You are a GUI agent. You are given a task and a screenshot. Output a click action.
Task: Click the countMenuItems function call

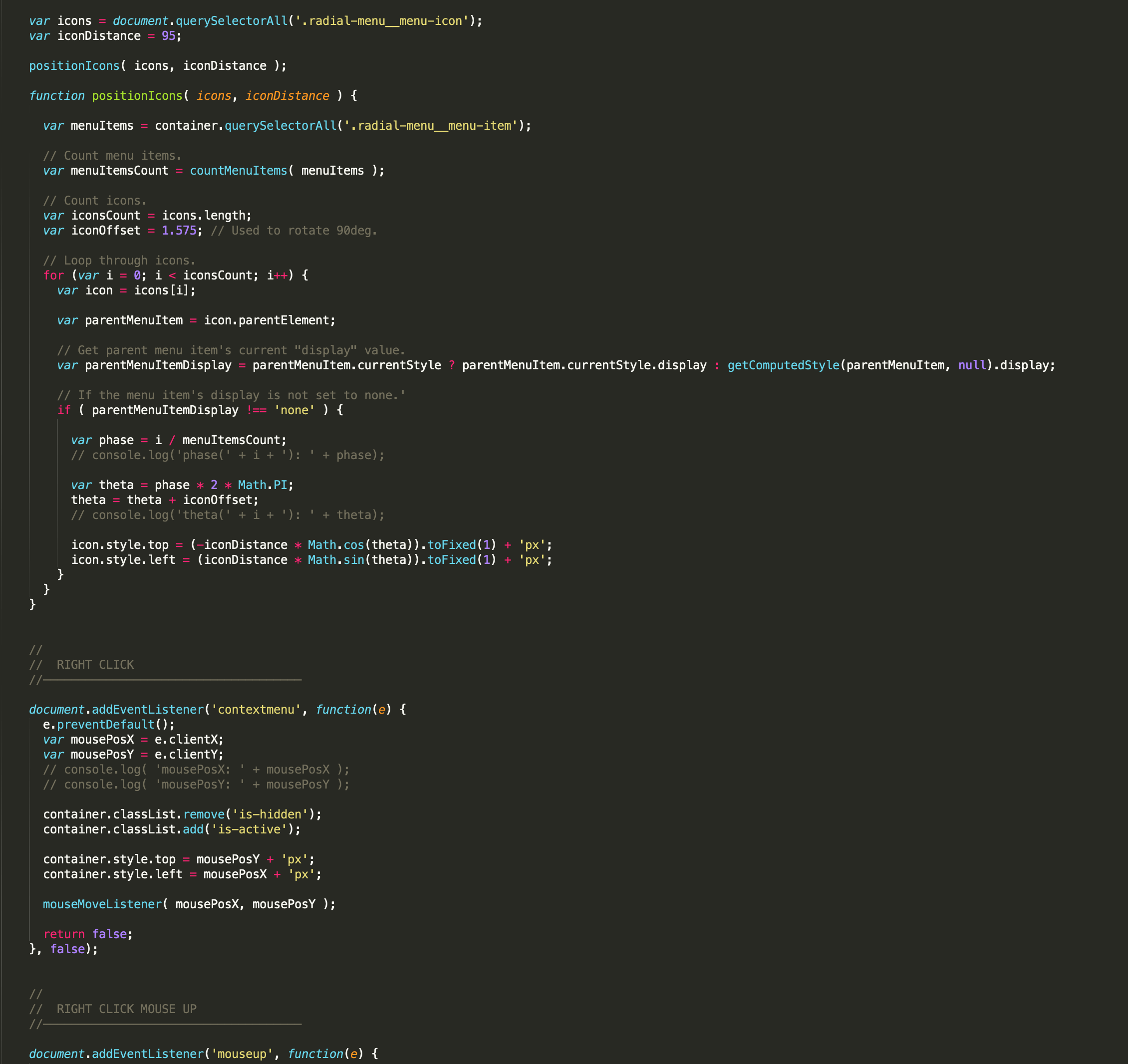coord(238,171)
